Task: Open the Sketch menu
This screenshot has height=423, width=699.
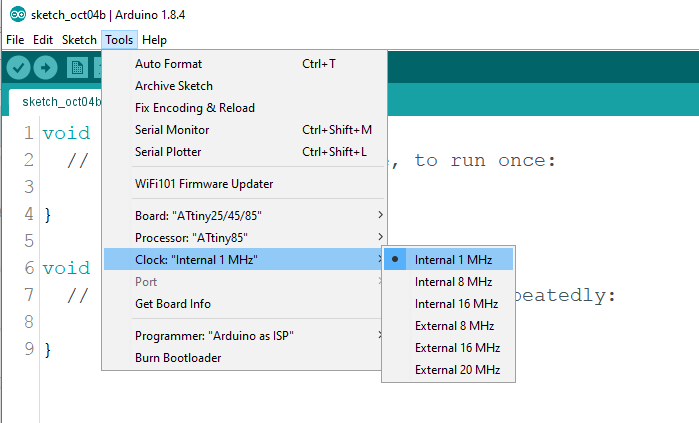Action: (79, 40)
